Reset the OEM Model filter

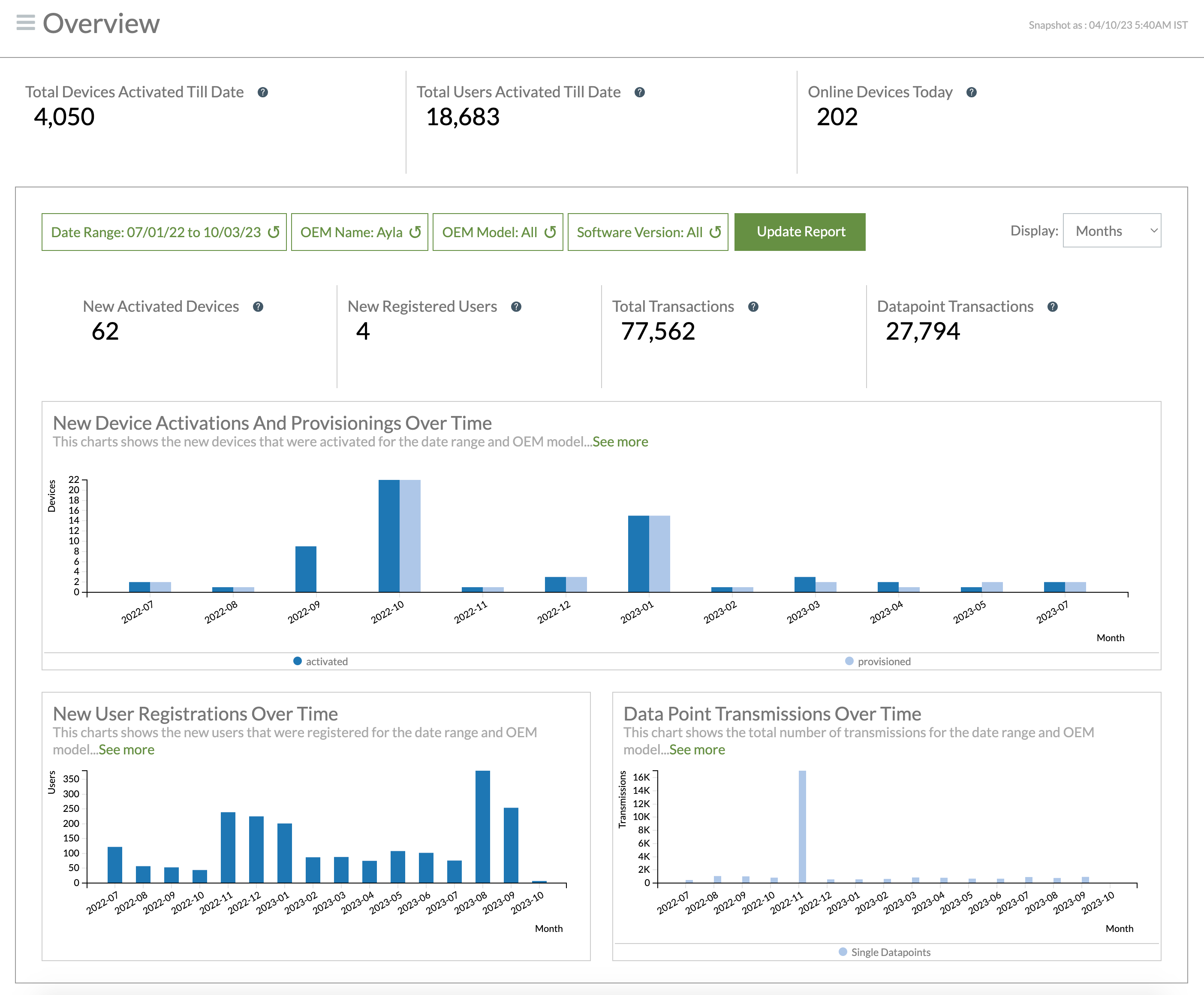pos(550,232)
